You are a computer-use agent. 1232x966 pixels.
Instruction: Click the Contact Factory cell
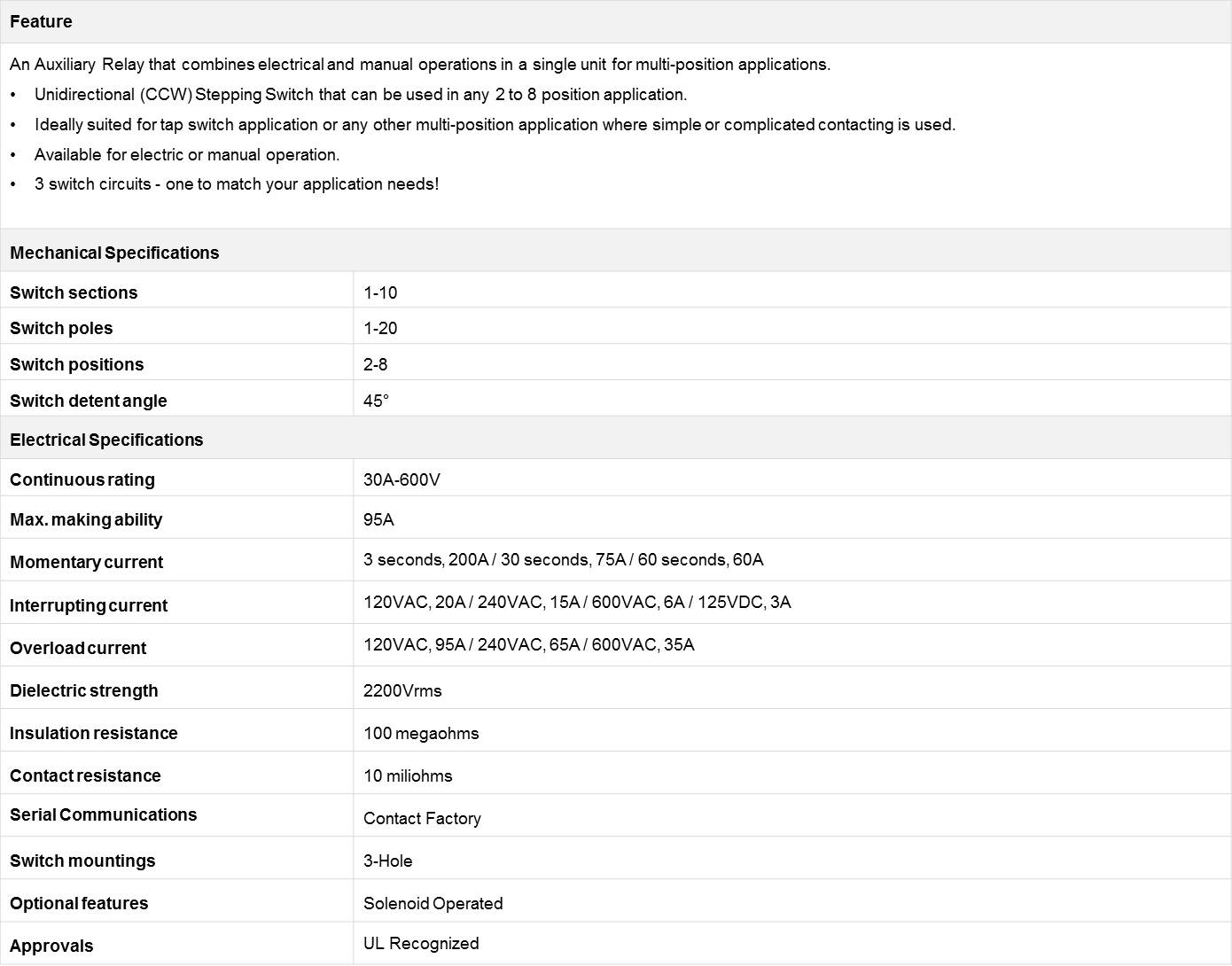tap(422, 818)
